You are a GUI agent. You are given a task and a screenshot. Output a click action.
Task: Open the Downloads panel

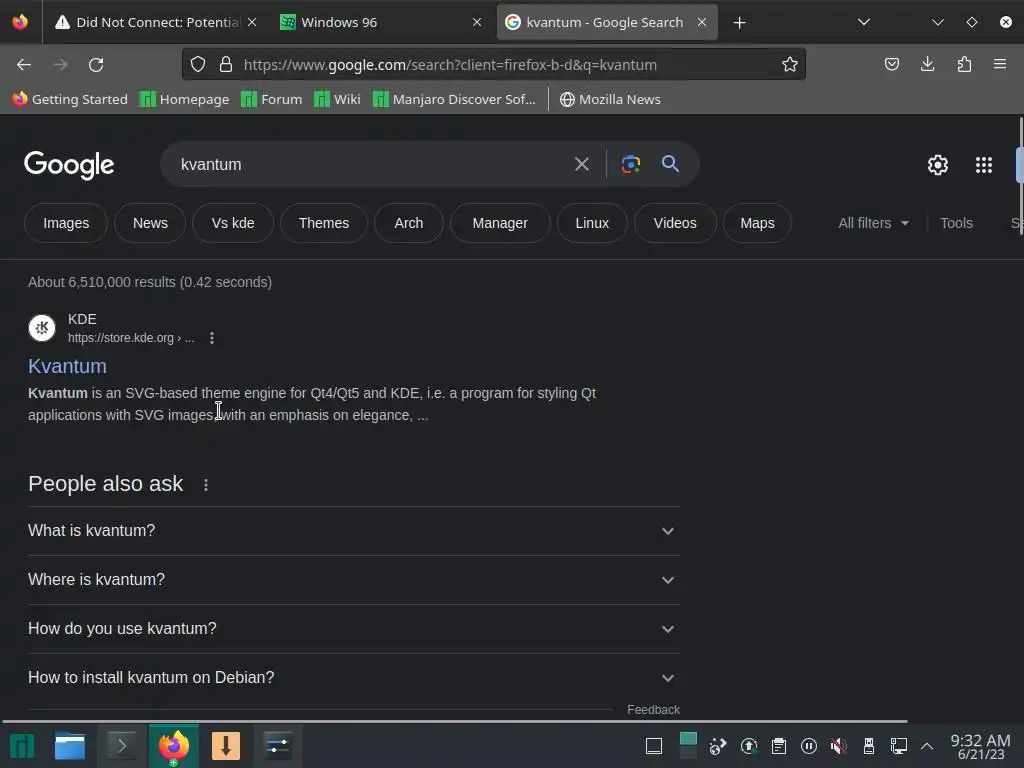(927, 65)
